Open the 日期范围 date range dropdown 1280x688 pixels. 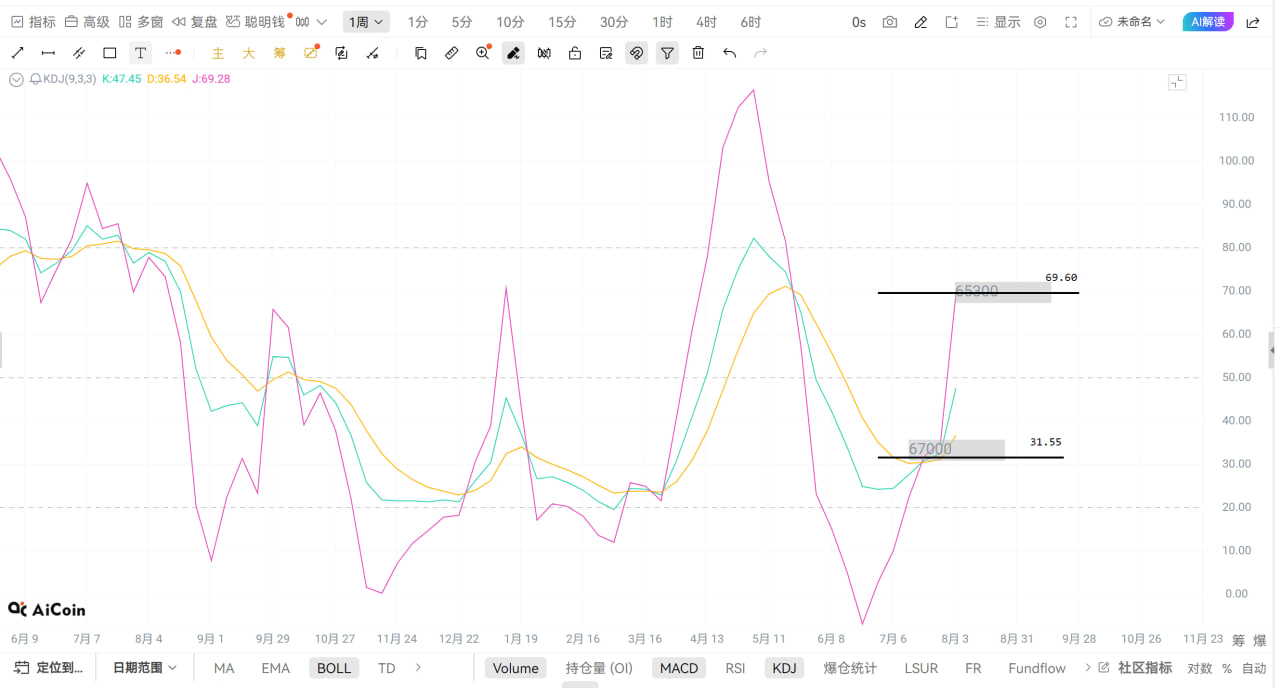144,668
